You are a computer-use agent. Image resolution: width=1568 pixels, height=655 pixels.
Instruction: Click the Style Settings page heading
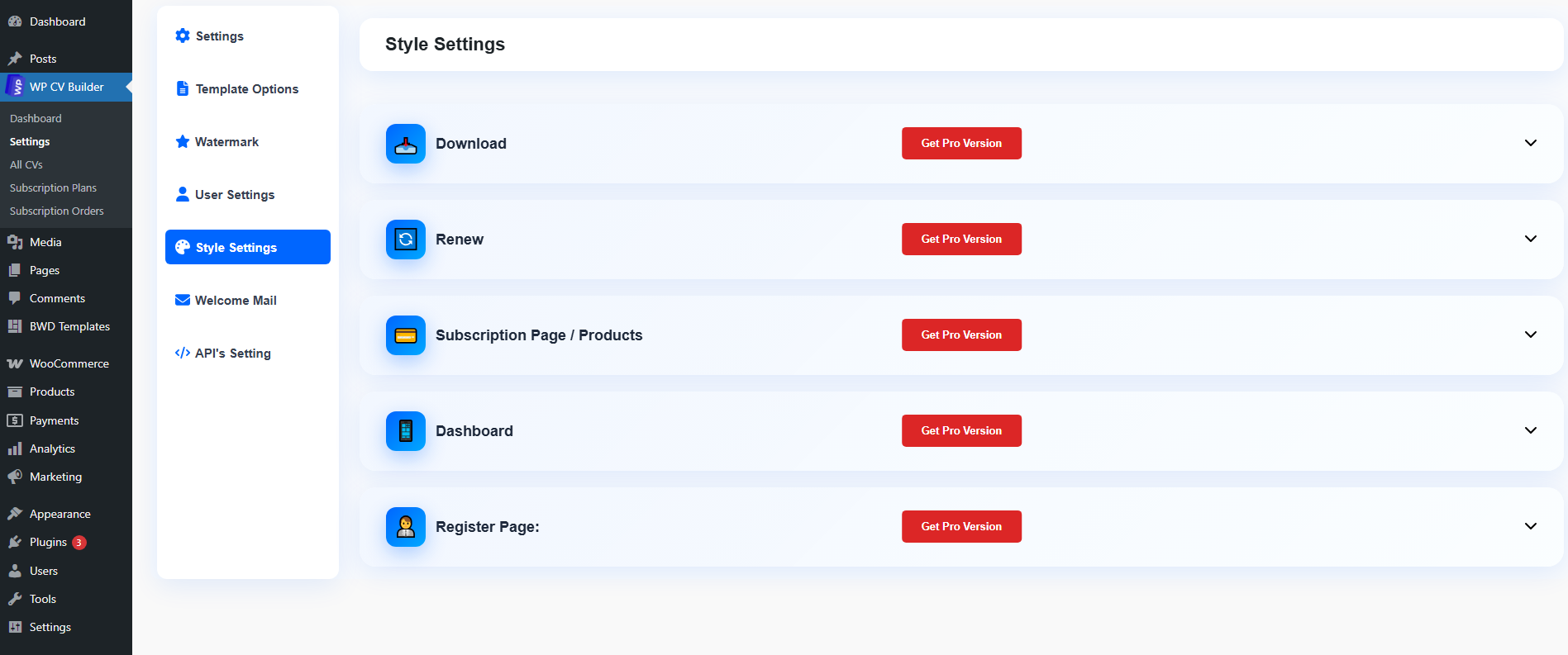(x=445, y=45)
